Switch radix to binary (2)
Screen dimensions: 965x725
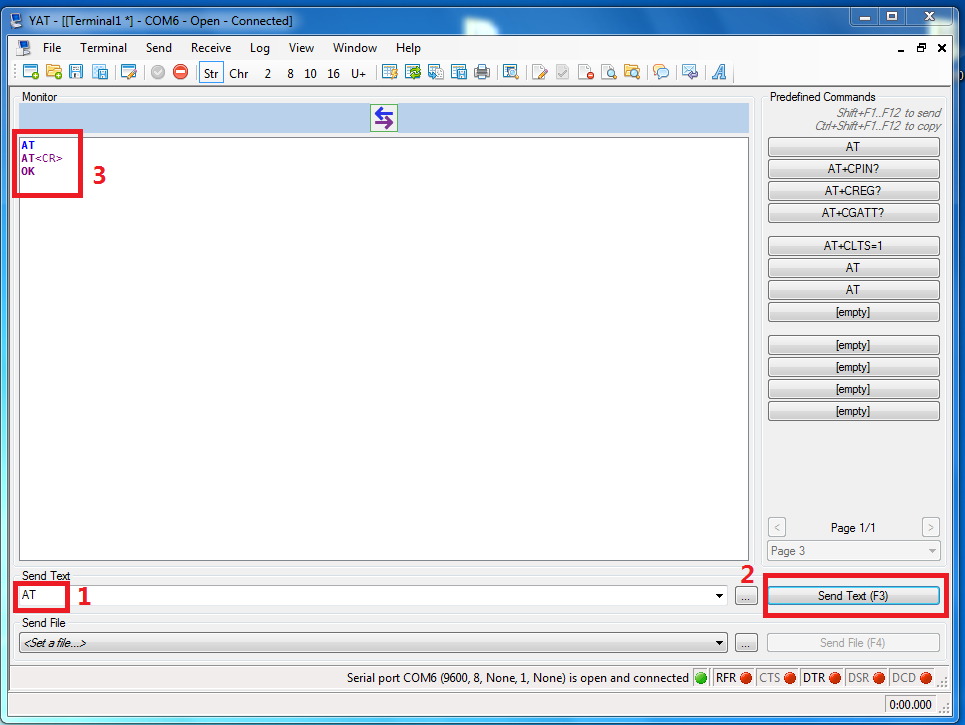pos(268,73)
